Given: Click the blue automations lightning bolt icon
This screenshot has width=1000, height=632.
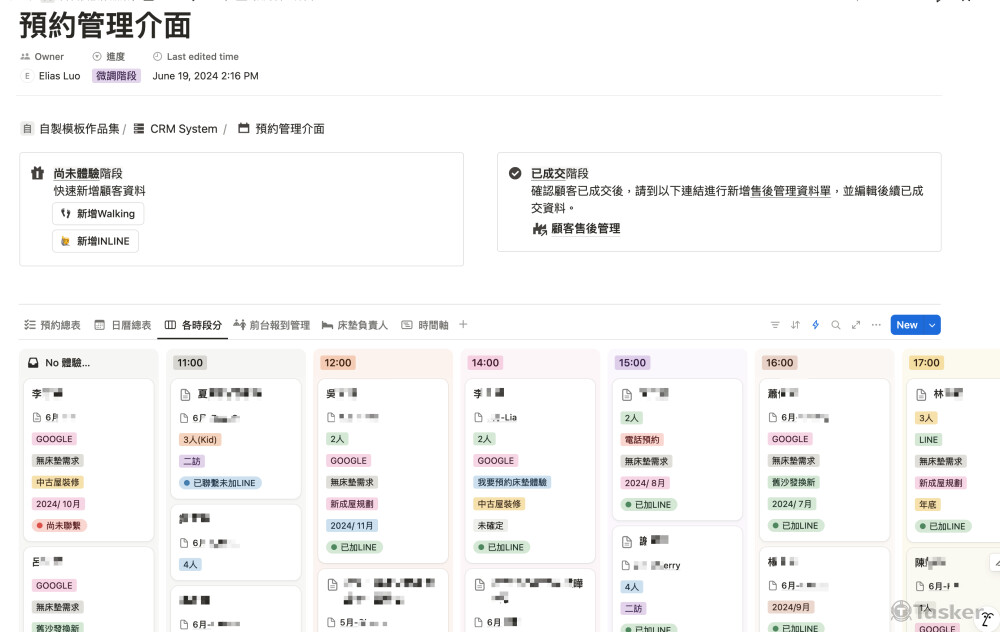Looking at the screenshot, I should [x=815, y=324].
